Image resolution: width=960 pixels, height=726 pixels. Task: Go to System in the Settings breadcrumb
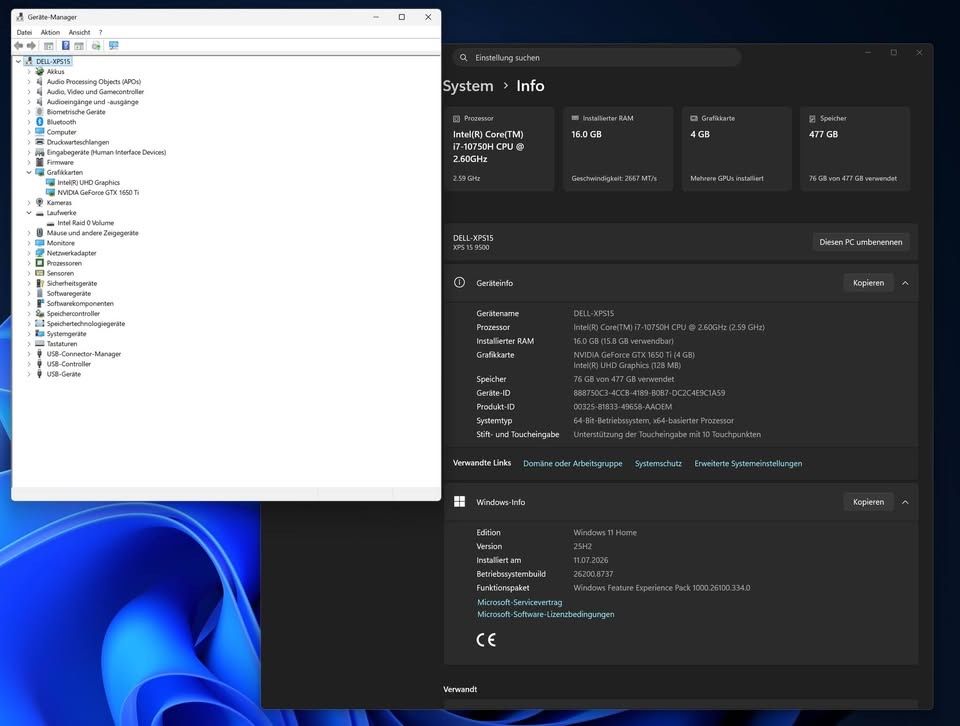pos(468,86)
